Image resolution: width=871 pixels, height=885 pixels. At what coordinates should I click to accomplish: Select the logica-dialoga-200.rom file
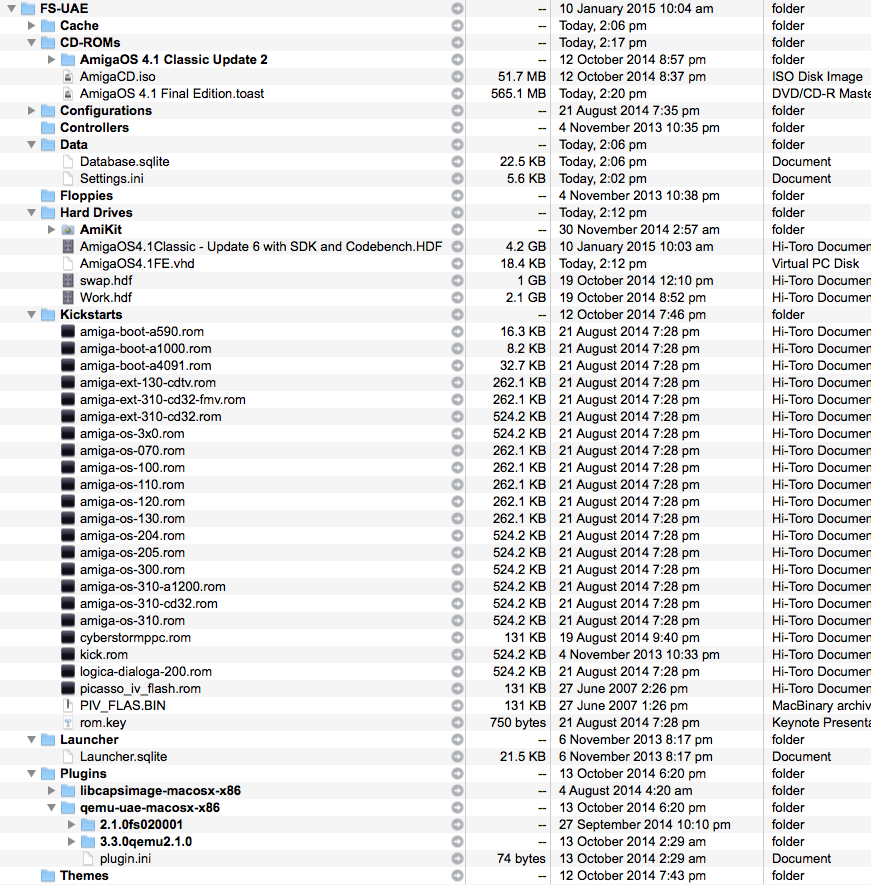coord(146,672)
